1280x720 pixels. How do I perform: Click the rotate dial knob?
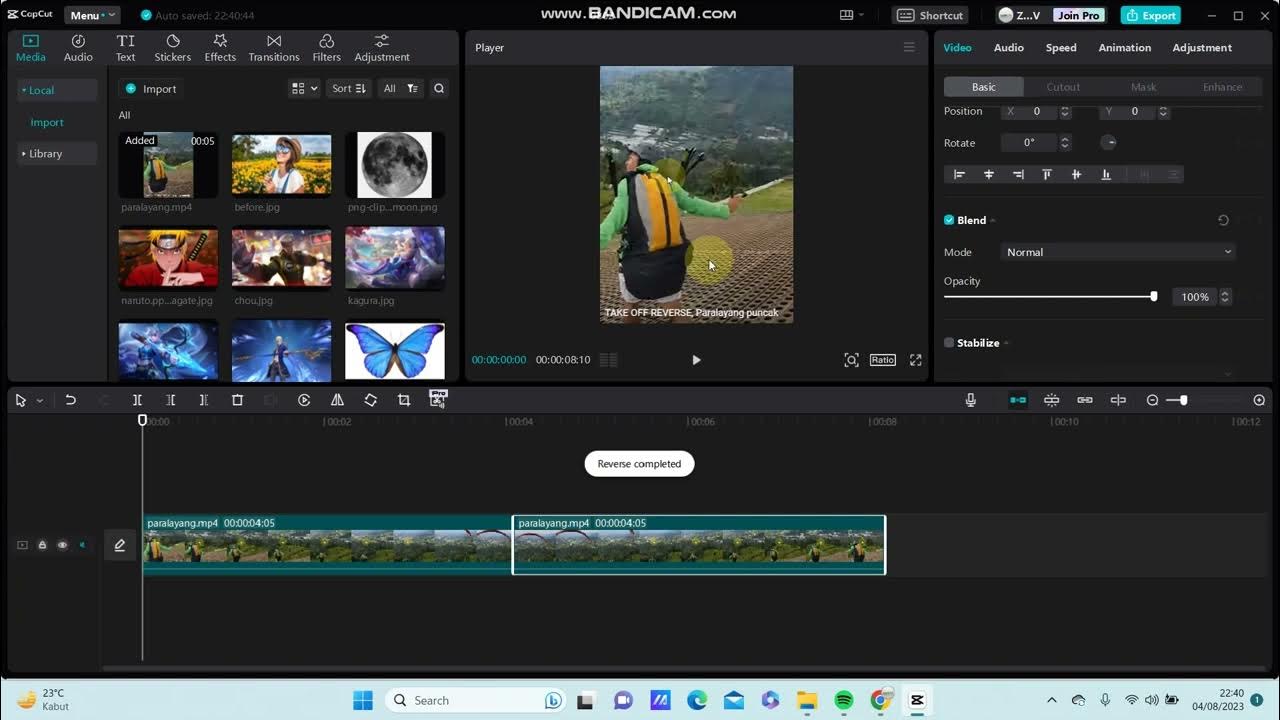tap(1108, 142)
